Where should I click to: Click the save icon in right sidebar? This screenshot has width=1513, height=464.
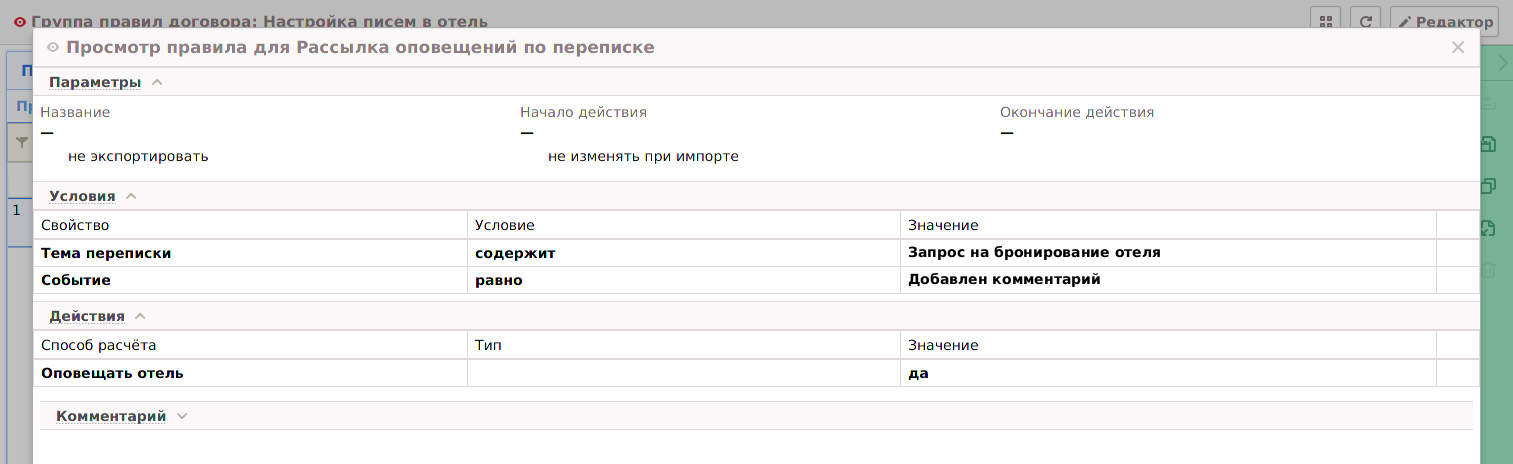1488,144
